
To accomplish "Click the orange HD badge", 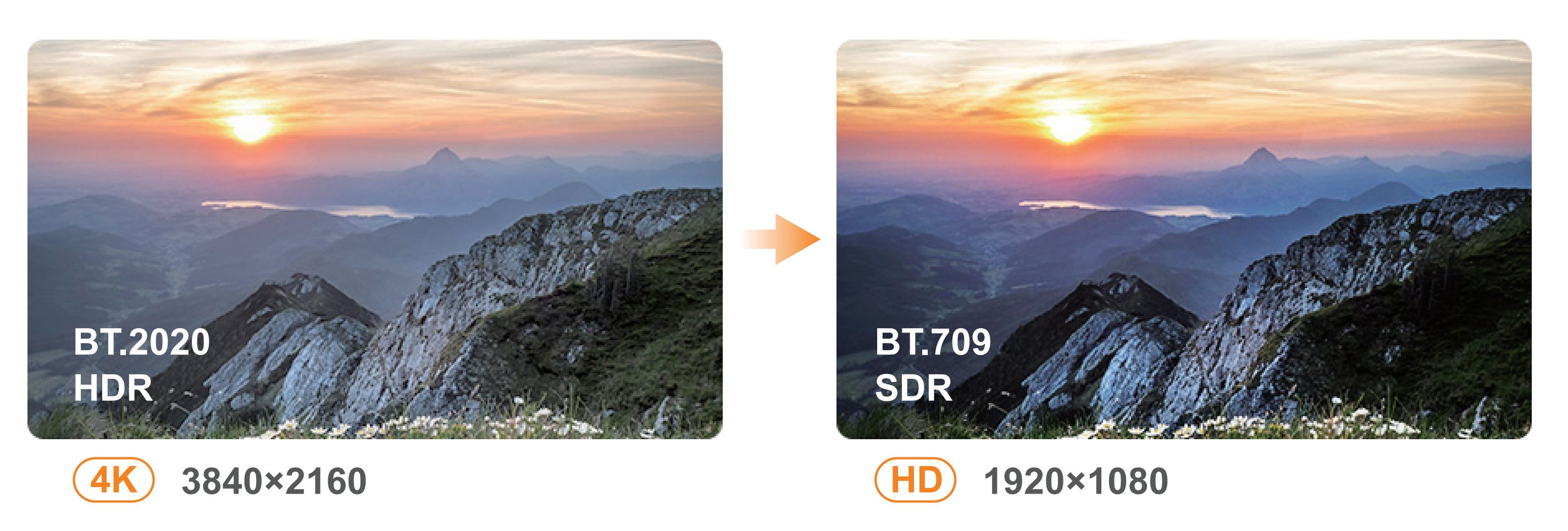I will pyautogui.click(x=915, y=480).
